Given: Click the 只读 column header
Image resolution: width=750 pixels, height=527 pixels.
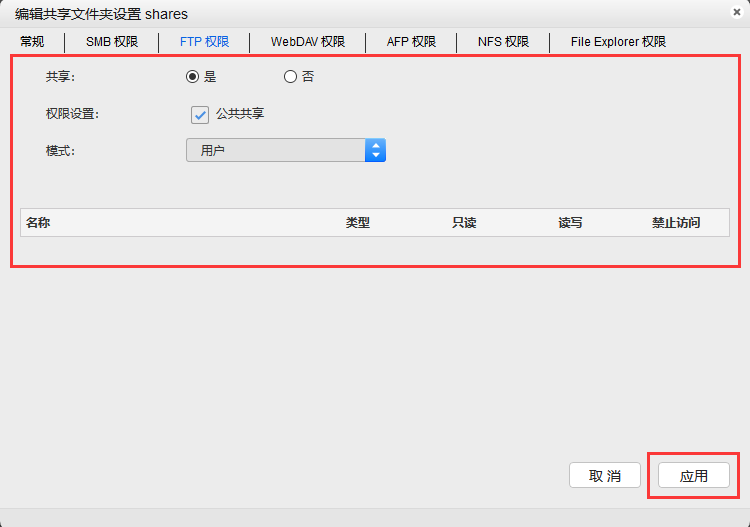Looking at the screenshot, I should tap(464, 223).
